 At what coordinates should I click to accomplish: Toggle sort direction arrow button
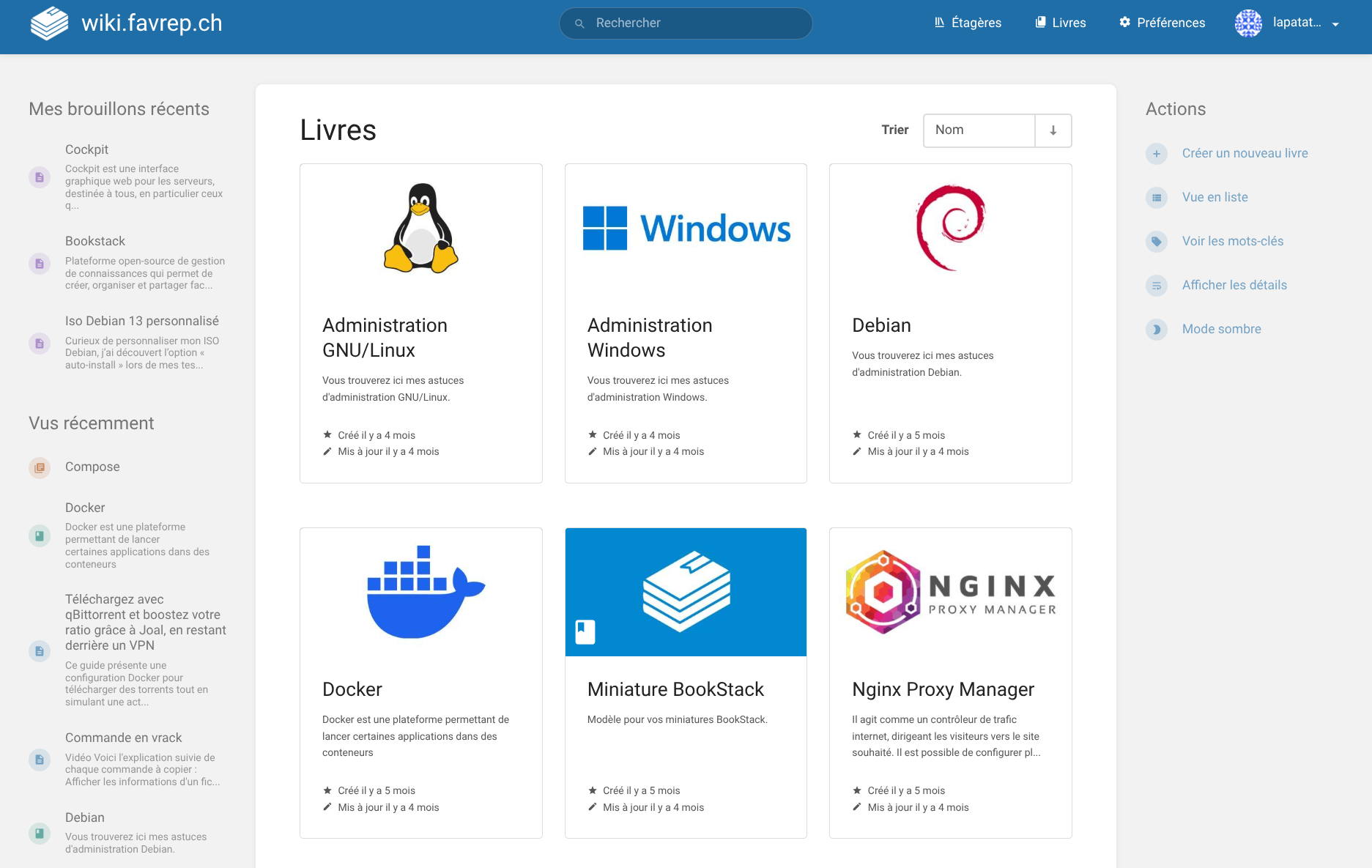coord(1053,130)
